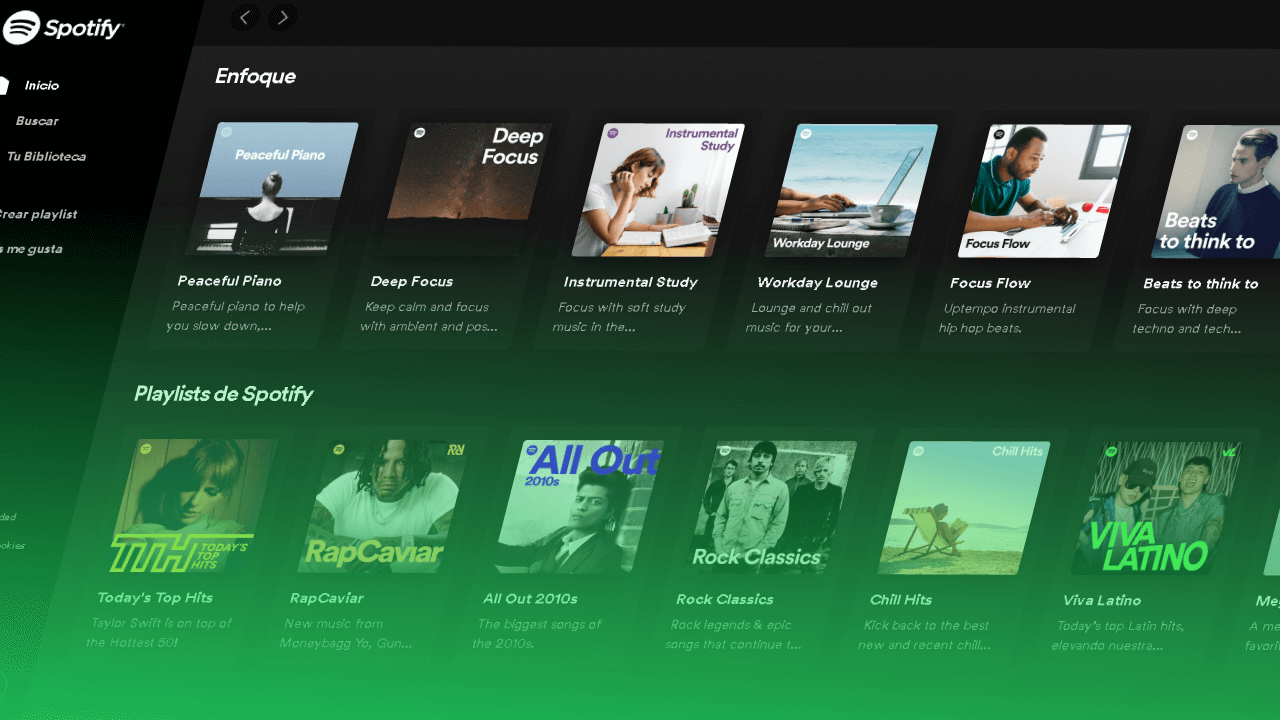Screen dimensions: 1280x720
Task: Click description 'Focus with soft study music in the'
Action: click(620, 317)
